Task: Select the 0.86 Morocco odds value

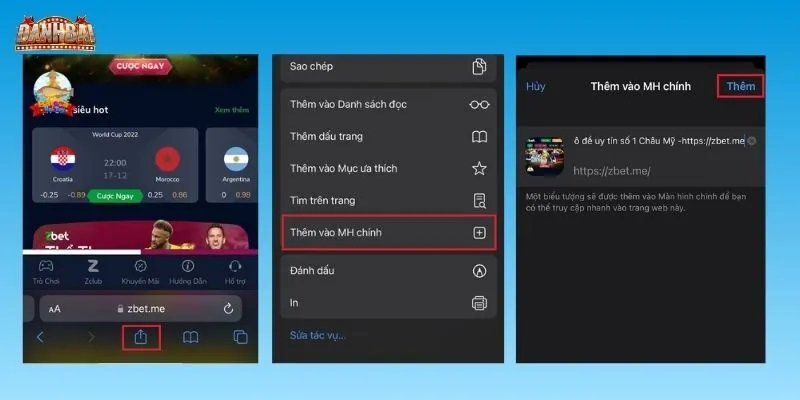Action: coord(180,195)
